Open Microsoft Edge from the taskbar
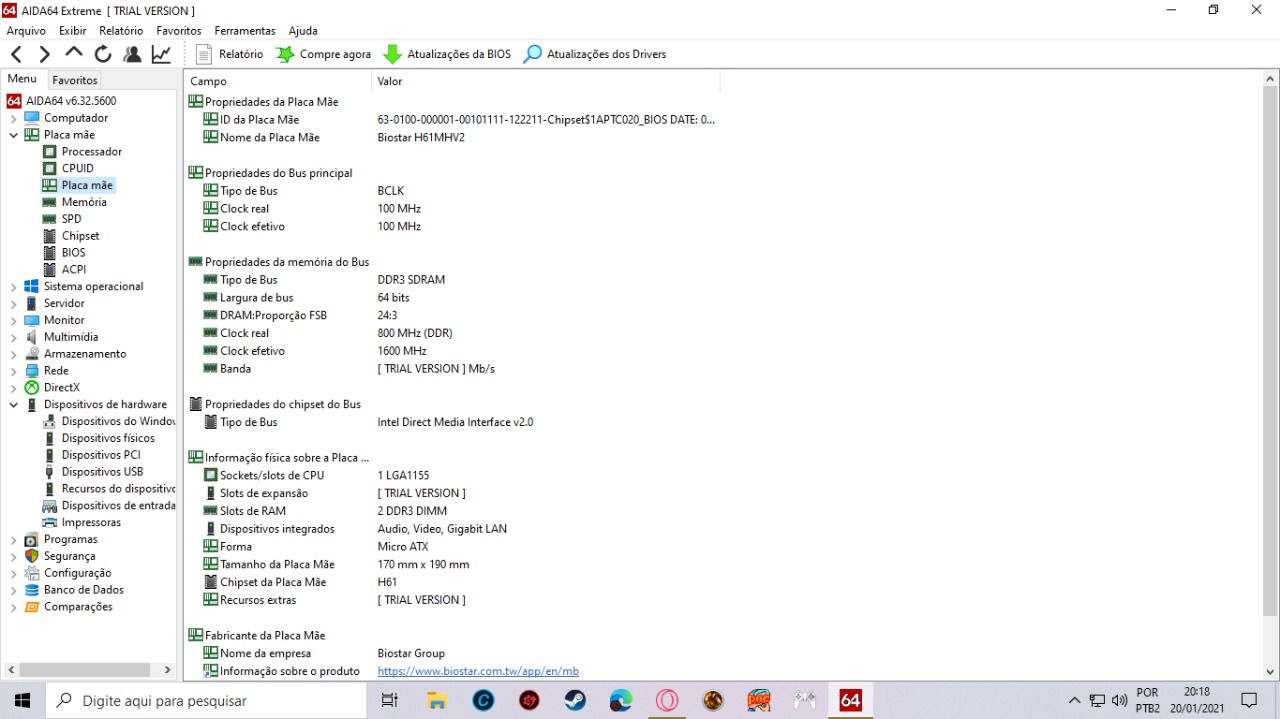This screenshot has height=719, width=1280. 621,700
